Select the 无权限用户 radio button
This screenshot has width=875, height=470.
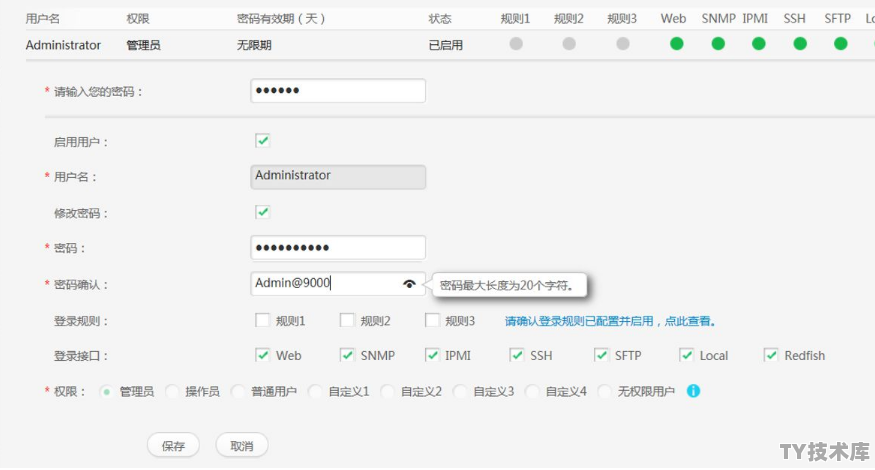point(604,392)
